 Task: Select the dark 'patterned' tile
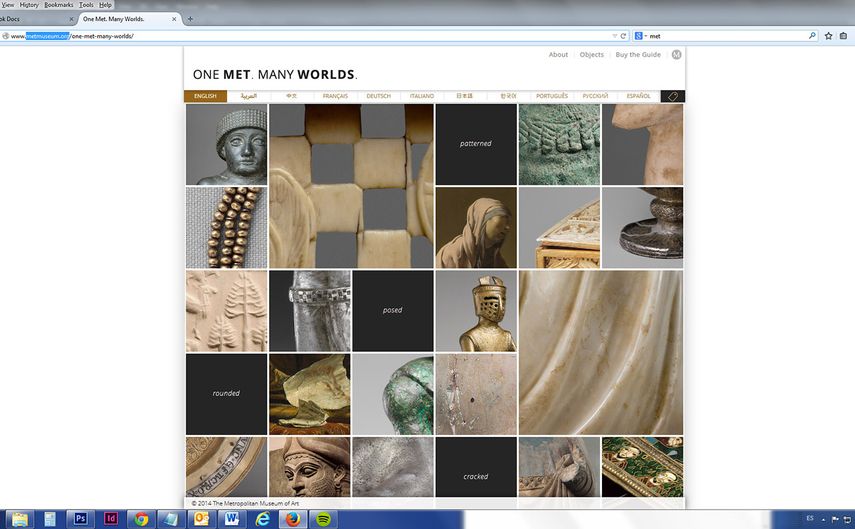(x=476, y=144)
